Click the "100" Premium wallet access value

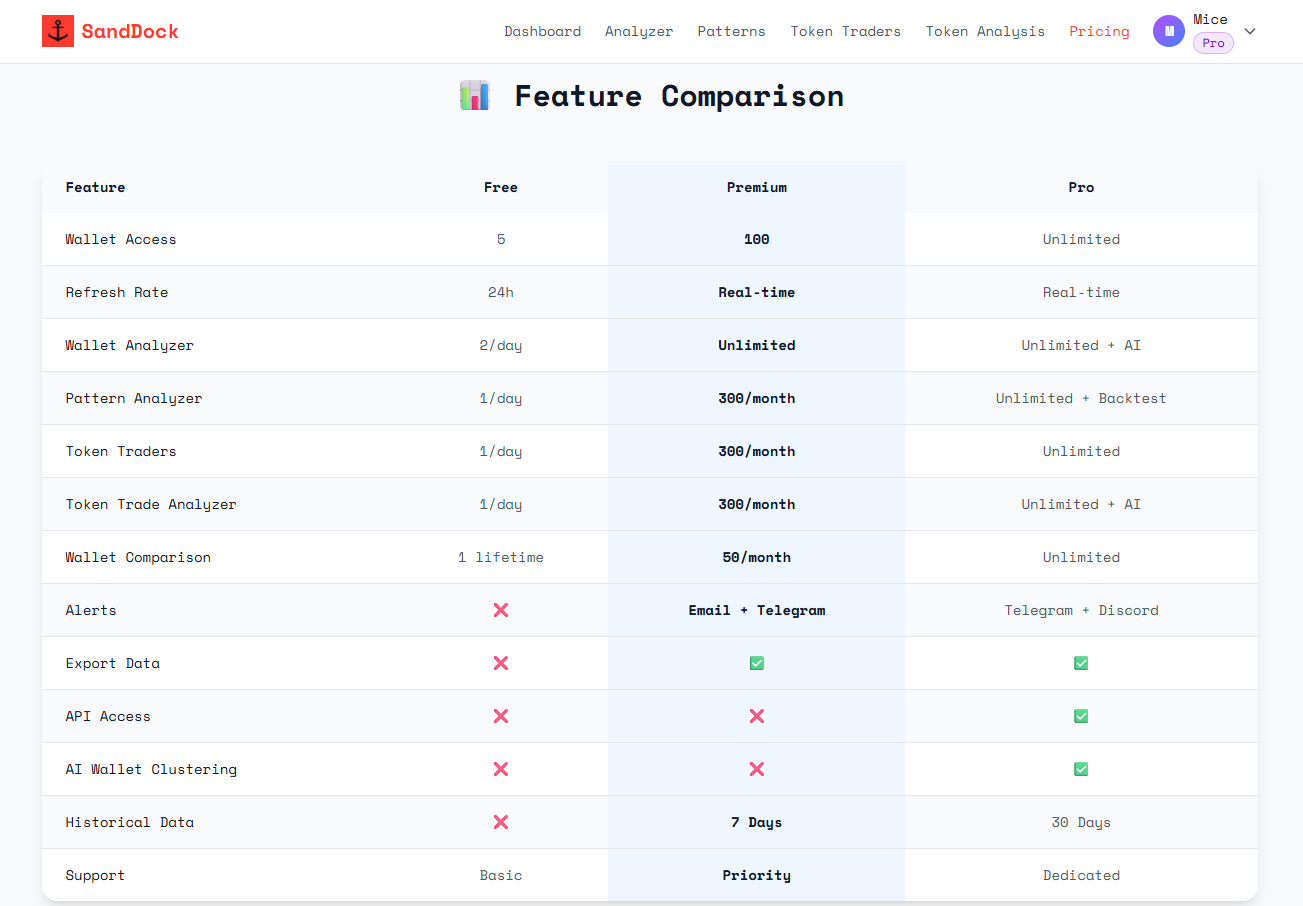pos(757,239)
